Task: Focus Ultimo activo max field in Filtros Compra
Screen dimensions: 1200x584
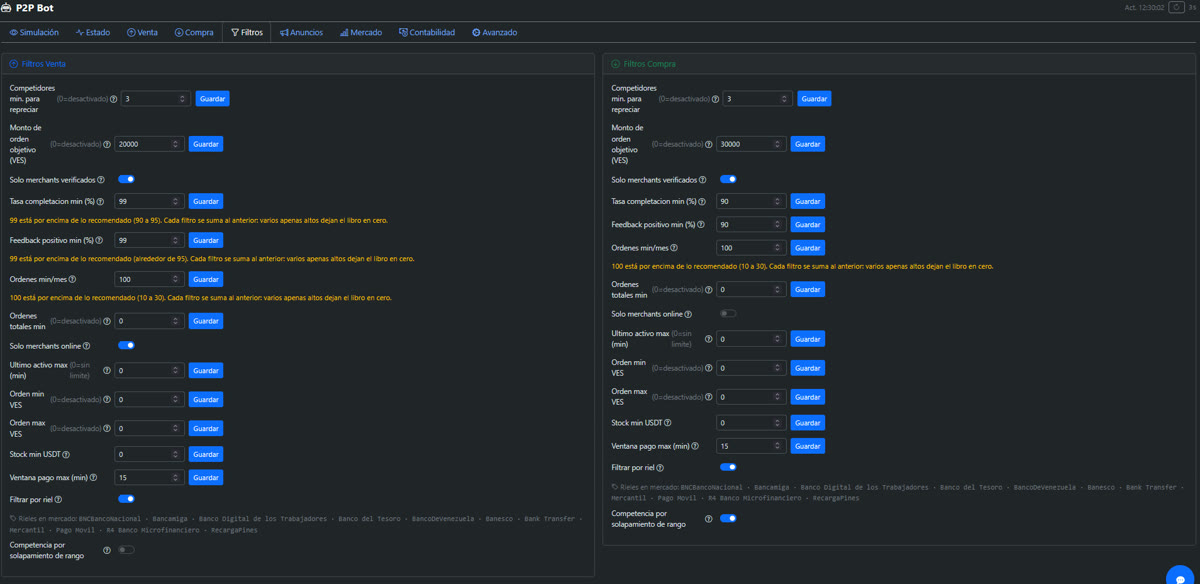Action: click(x=752, y=339)
